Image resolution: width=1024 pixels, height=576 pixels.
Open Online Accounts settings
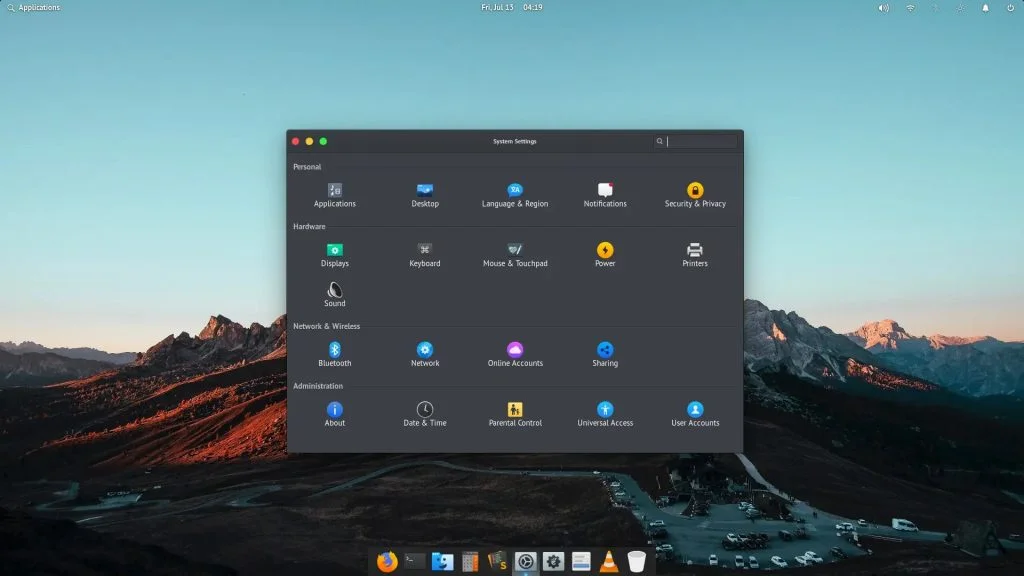pos(514,353)
